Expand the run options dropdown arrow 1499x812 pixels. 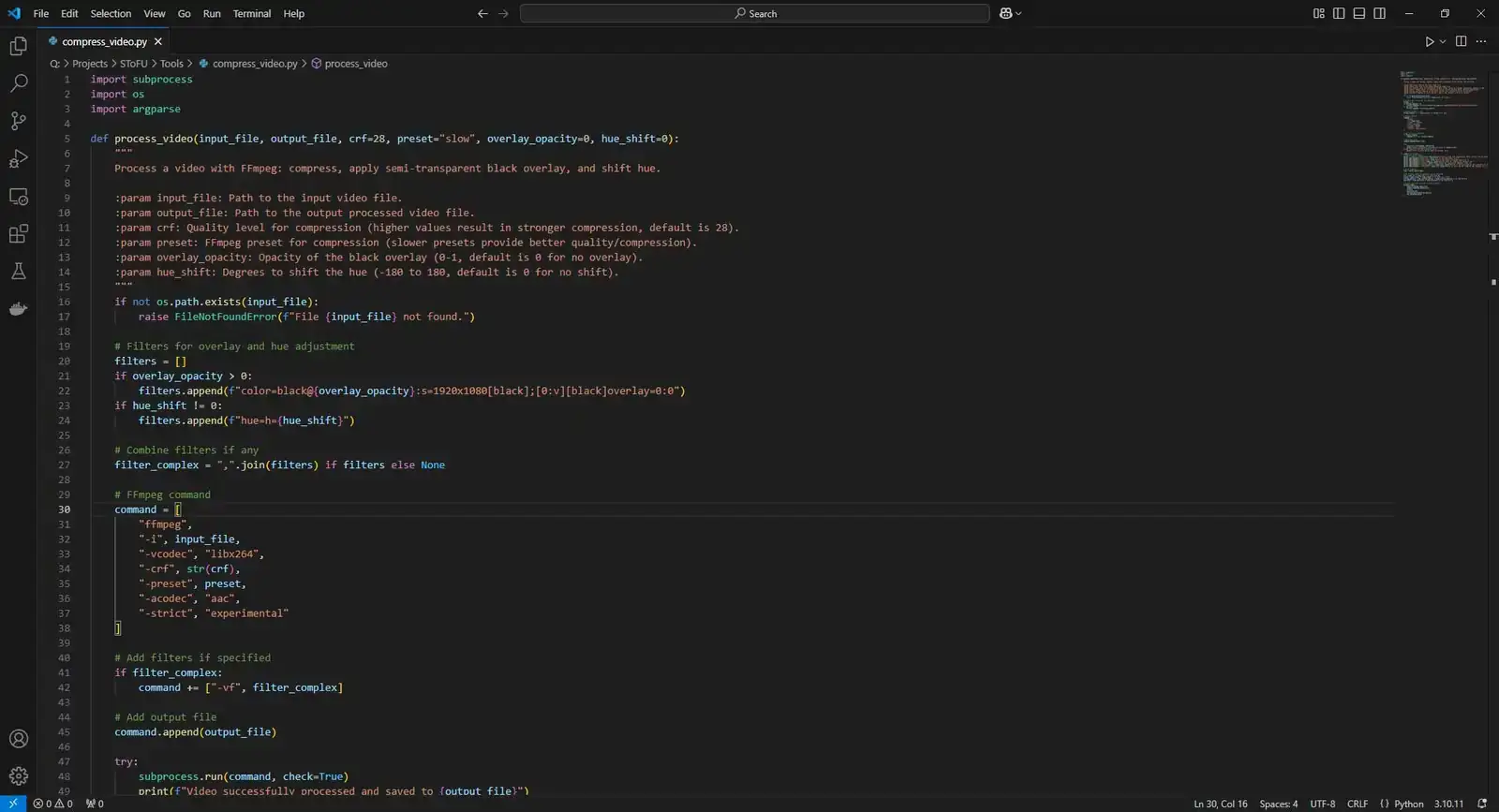(1443, 41)
